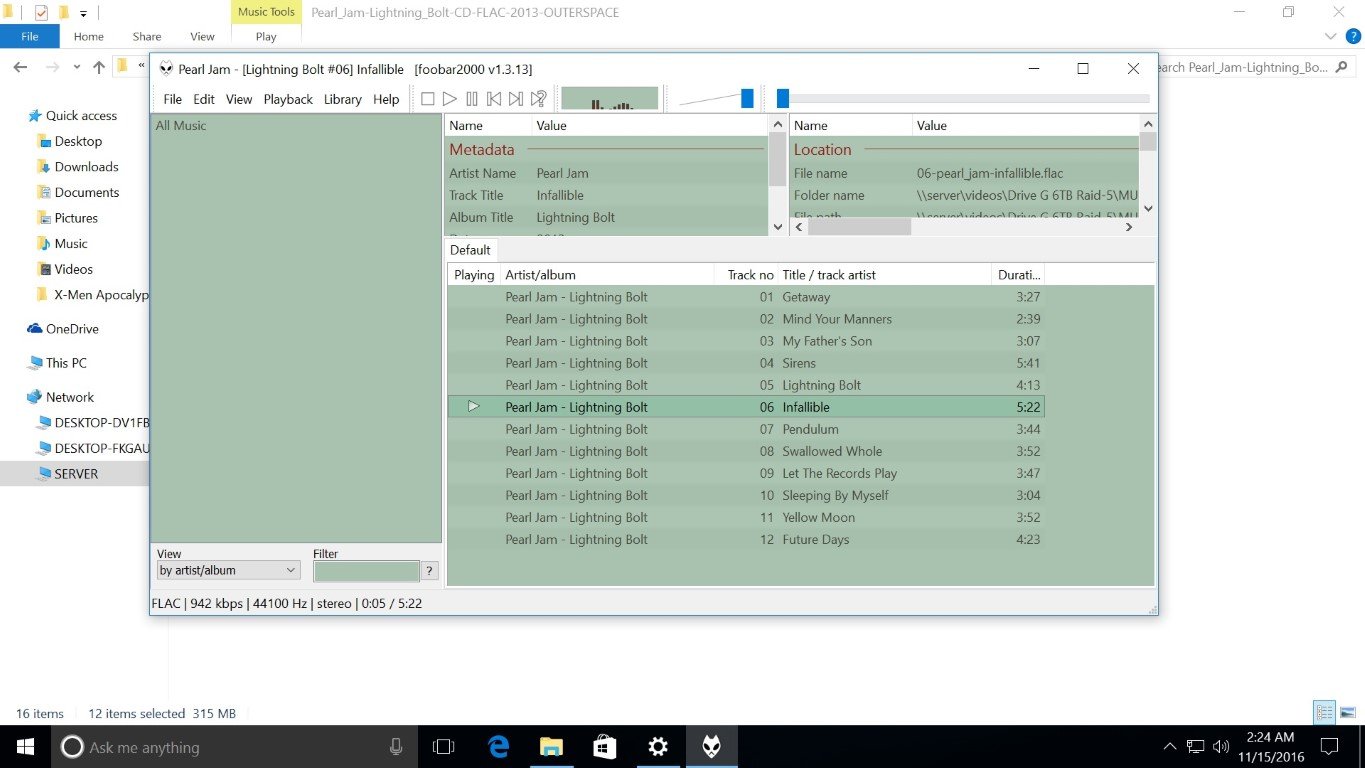Click the seek bar position handle
The width and height of the screenshot is (1365, 768).
click(783, 99)
